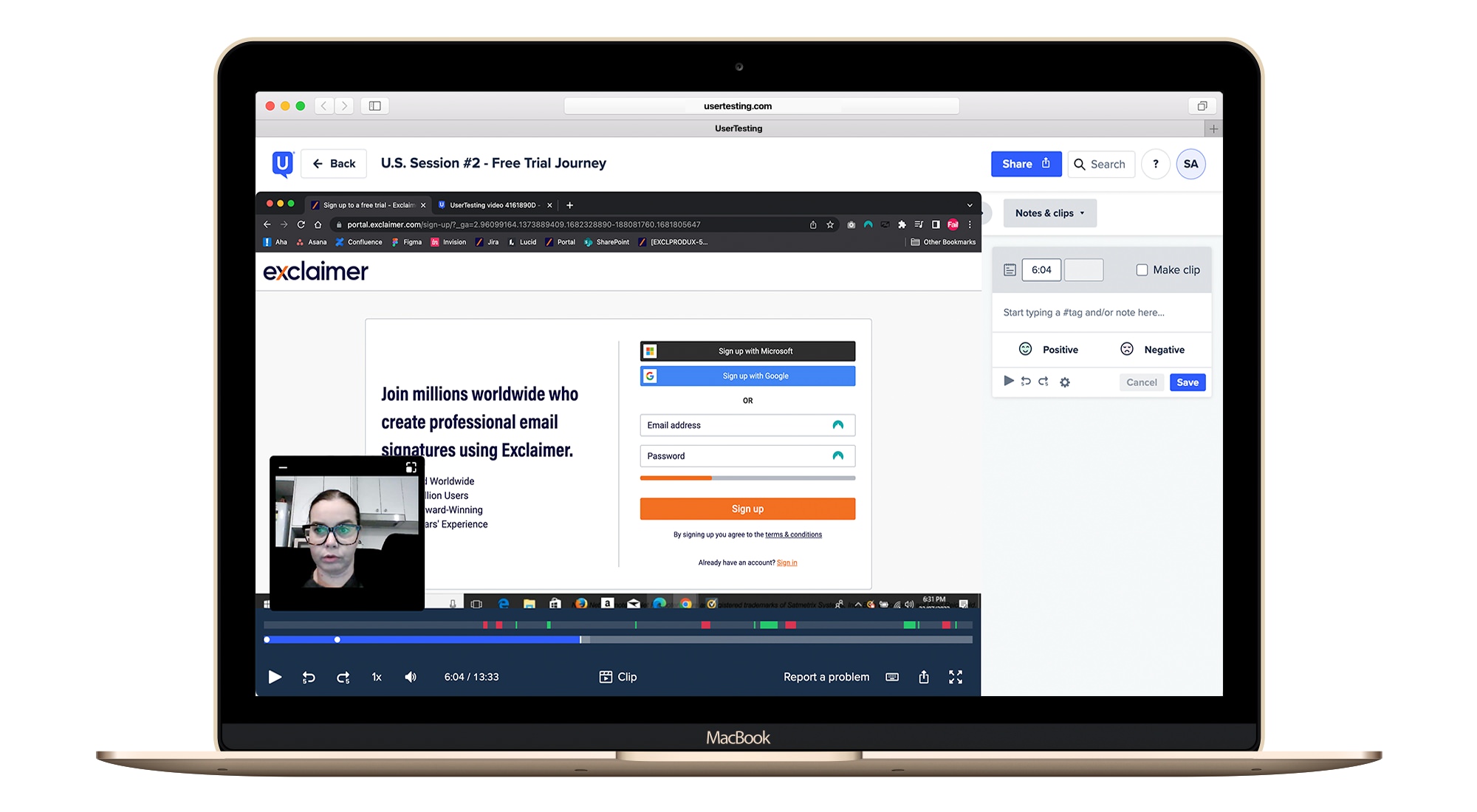Mark the note as Positive

coord(1048,350)
